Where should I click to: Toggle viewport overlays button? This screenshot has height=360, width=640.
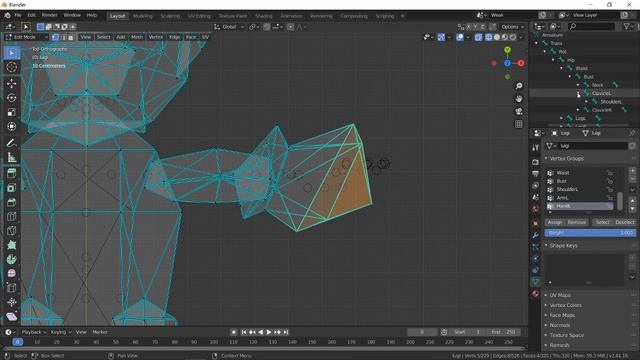click(460, 37)
